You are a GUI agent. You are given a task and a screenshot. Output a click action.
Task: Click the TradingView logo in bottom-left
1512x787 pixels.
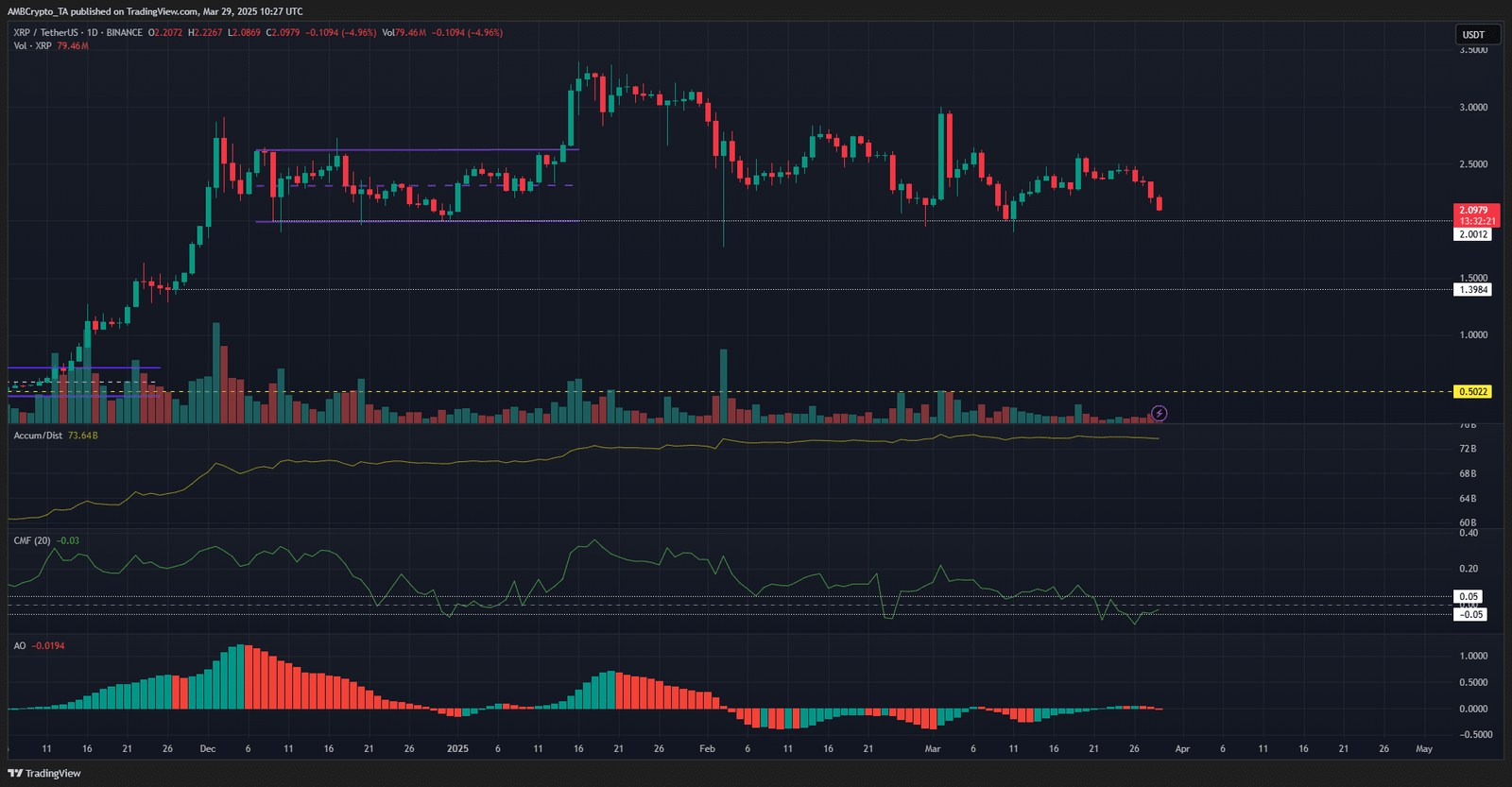click(x=44, y=773)
